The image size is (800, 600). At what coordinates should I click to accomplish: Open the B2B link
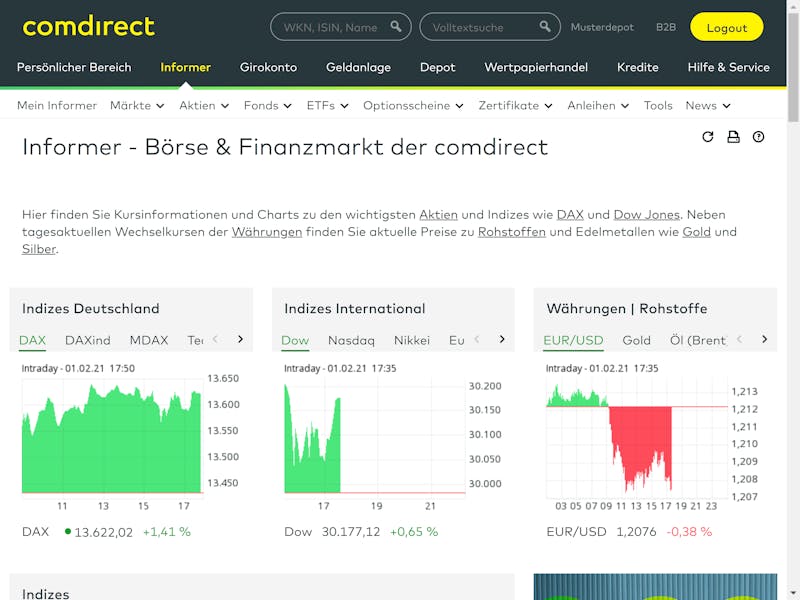pos(666,27)
